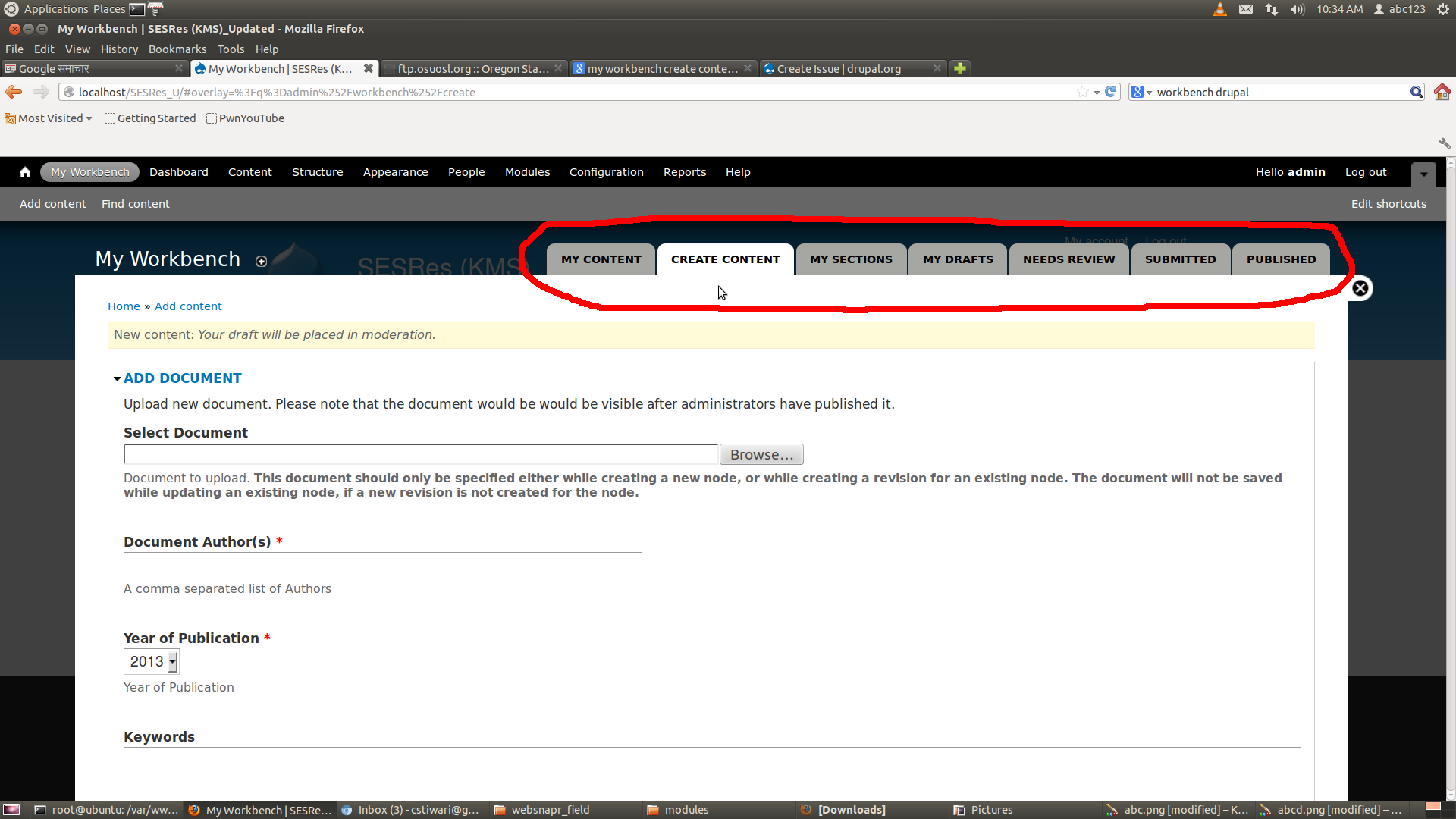Screen dimensions: 1456x819
Task: Click the plus icon beside My Workbench title
Action: coord(261,262)
